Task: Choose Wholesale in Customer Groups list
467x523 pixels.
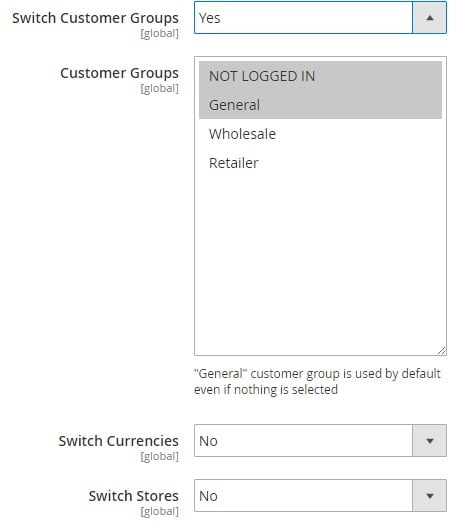Action: (320, 134)
